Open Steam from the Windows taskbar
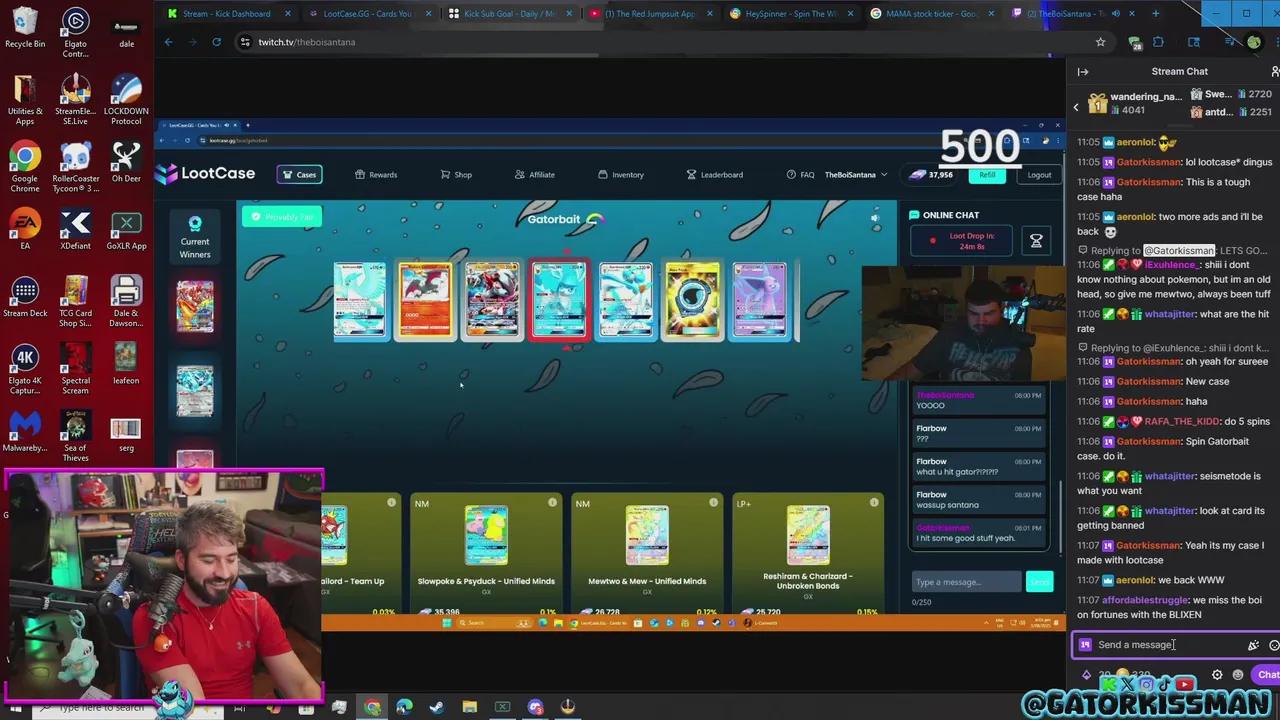This screenshot has width=1280, height=720. pyautogui.click(x=437, y=708)
